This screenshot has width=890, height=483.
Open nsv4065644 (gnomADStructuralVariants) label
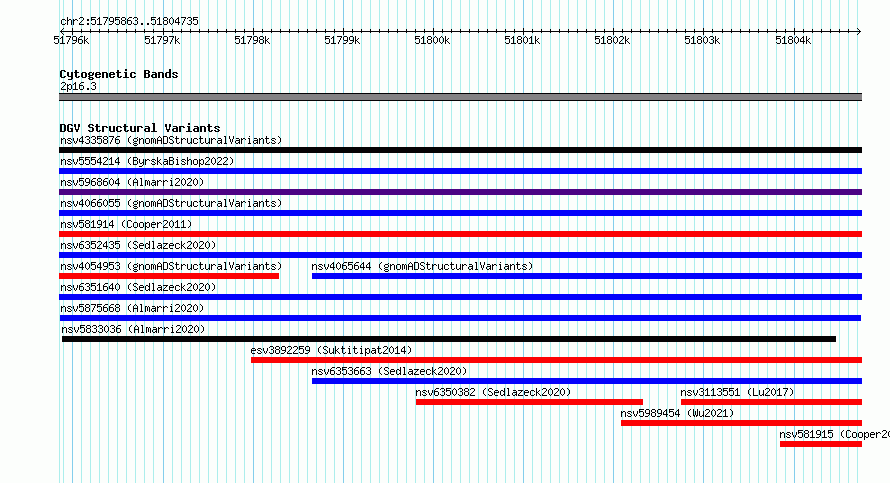point(422,266)
